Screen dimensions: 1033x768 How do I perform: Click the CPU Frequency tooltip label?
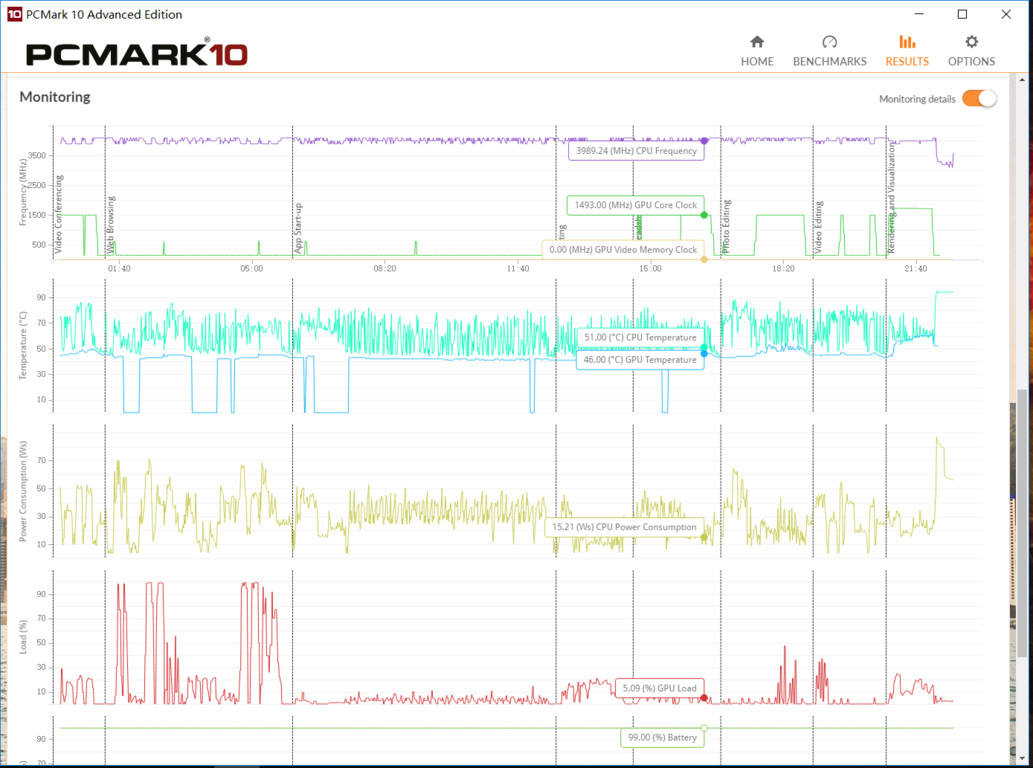click(x=636, y=151)
